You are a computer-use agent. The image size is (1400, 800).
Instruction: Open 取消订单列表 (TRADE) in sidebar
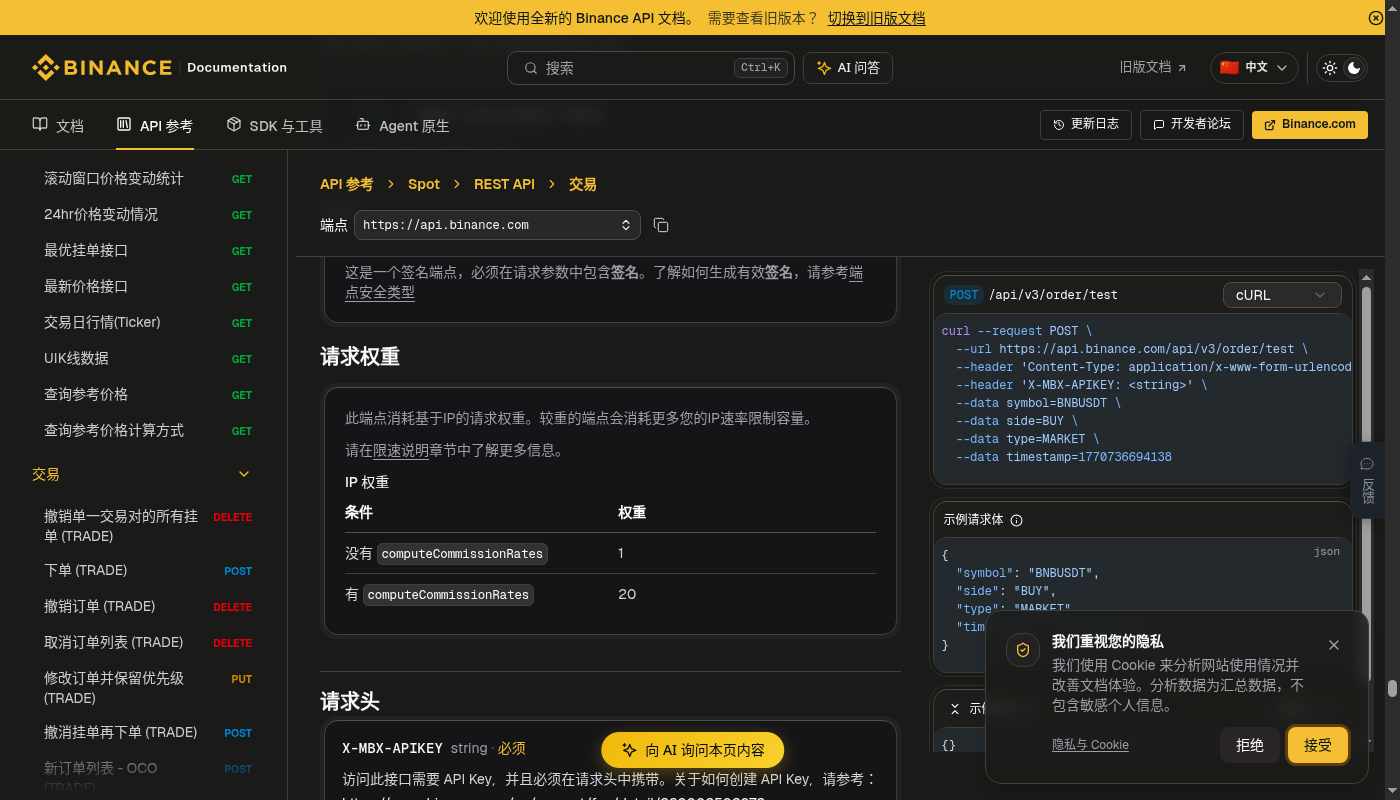(x=148, y=642)
